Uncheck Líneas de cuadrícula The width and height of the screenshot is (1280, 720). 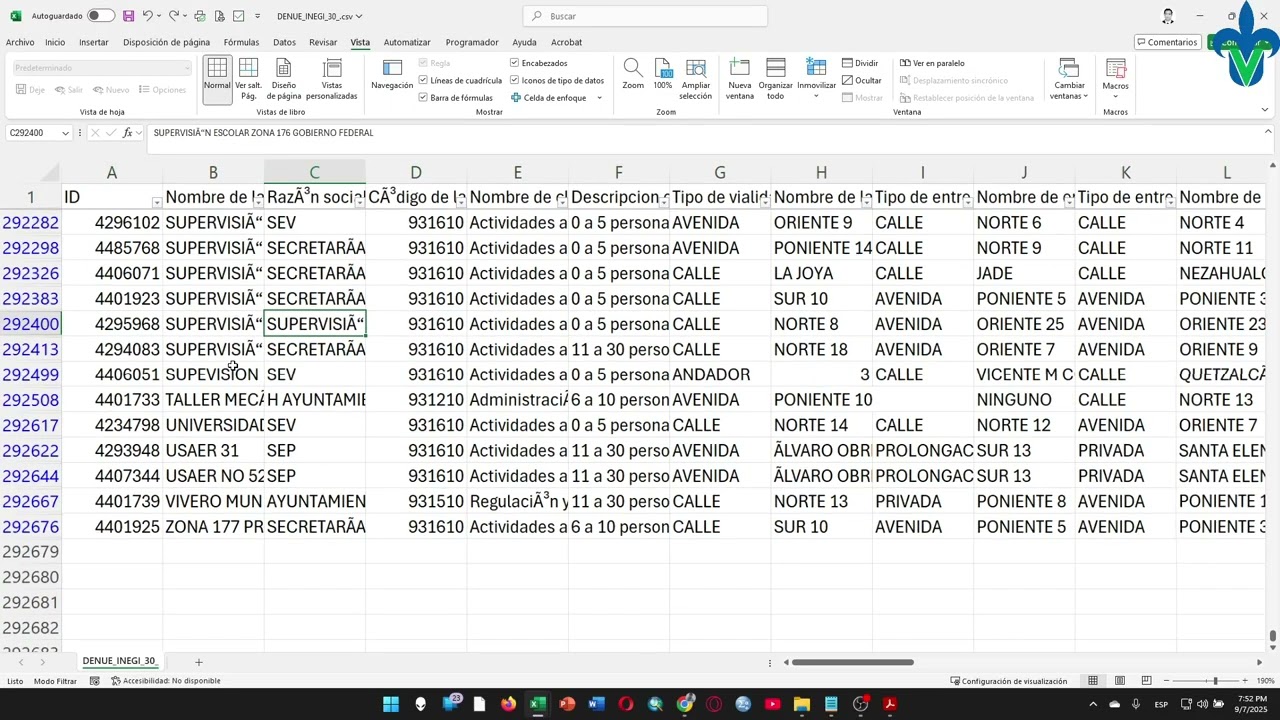[x=460, y=80]
